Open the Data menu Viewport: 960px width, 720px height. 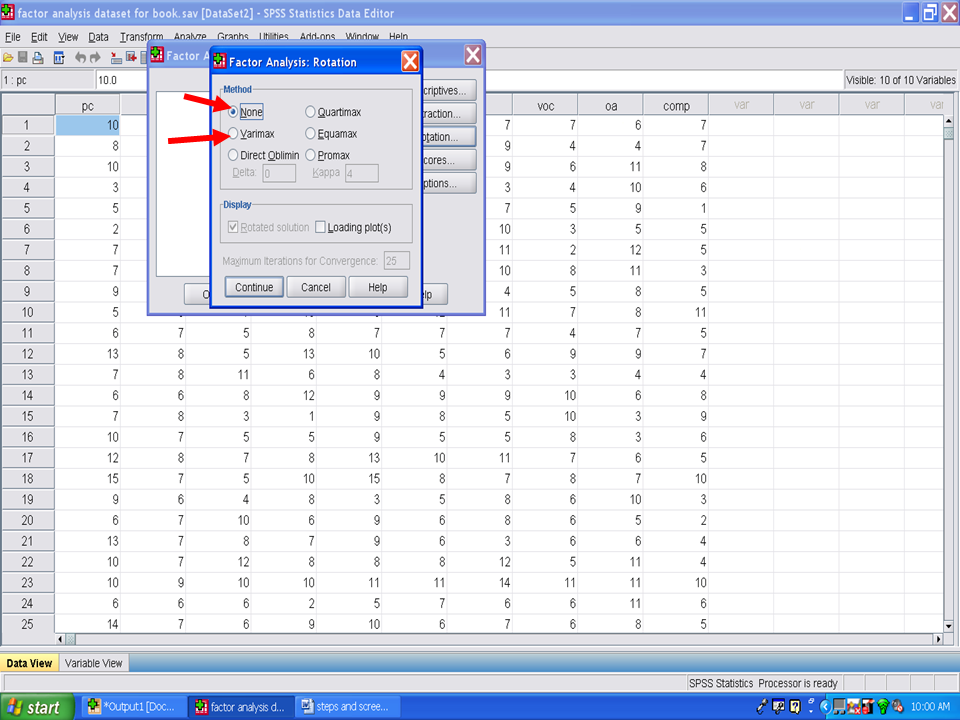coord(98,37)
